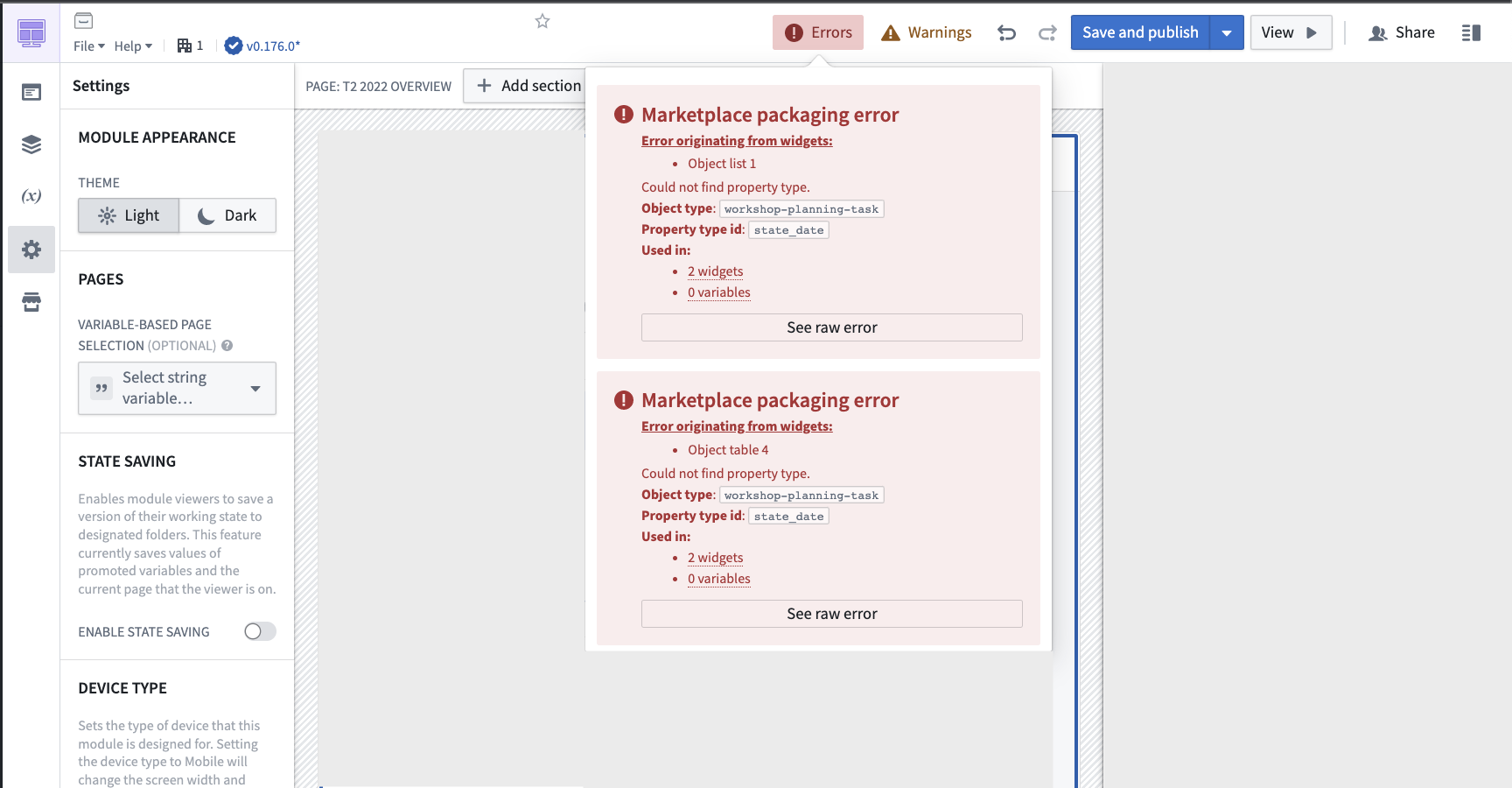Open 2 widgets link in Object table 4 error
1512x788 pixels.
pyautogui.click(x=715, y=558)
